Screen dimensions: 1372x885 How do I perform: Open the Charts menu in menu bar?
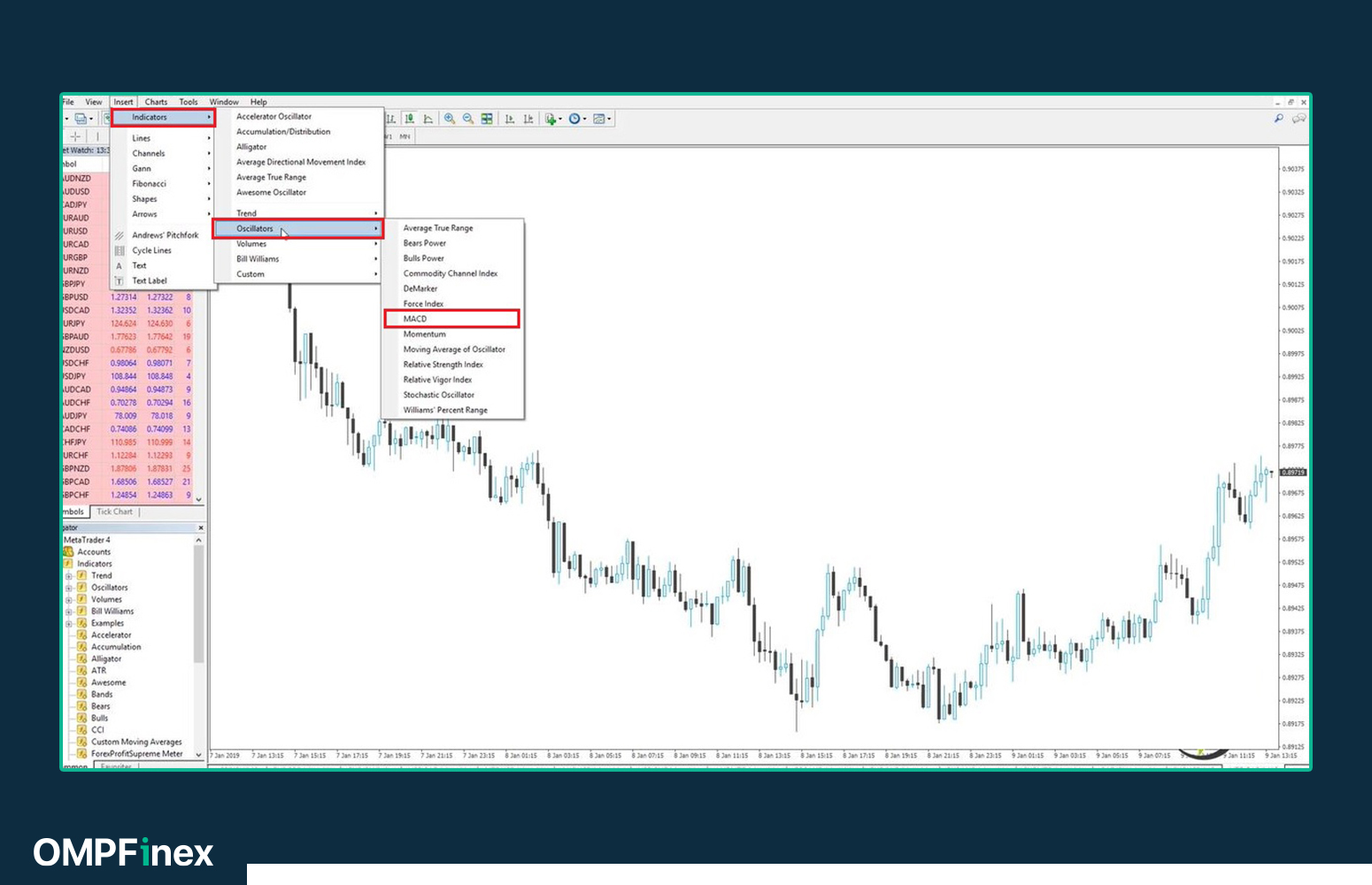coord(156,102)
